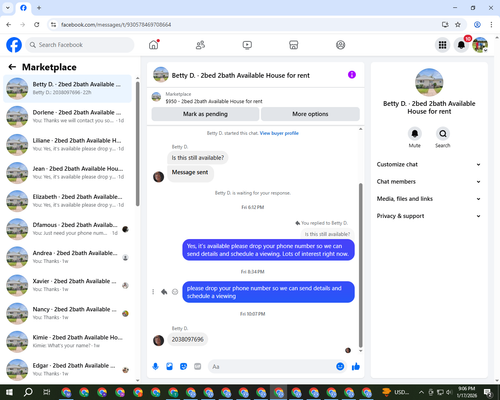Reload the browser page

pyautogui.click(x=37, y=24)
